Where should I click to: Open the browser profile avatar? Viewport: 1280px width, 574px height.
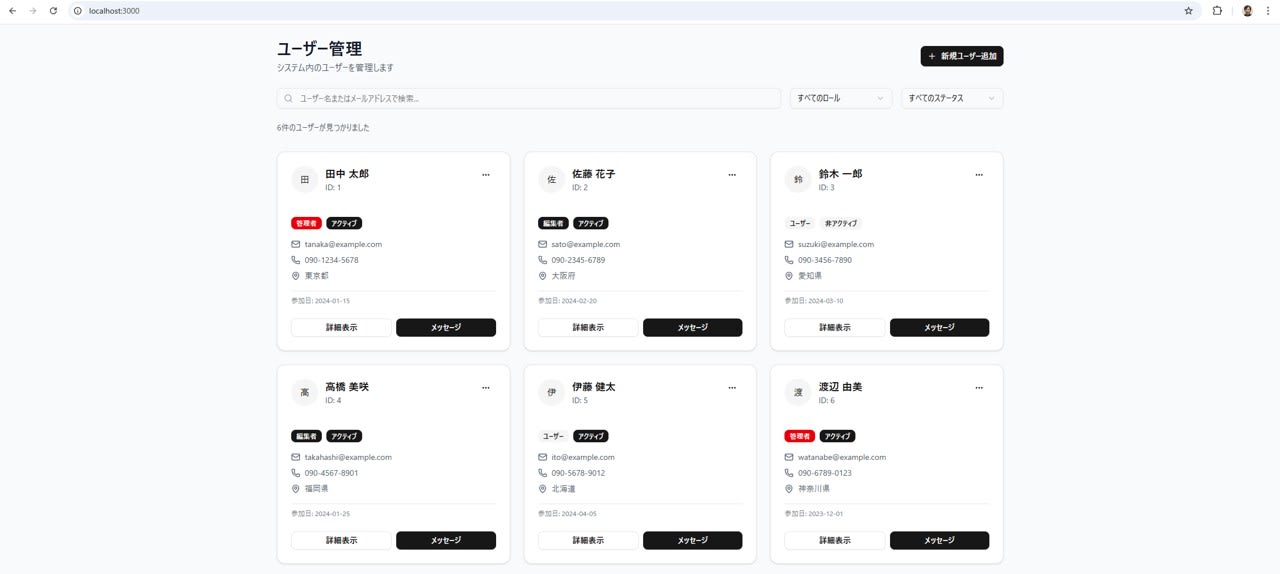pos(1247,11)
